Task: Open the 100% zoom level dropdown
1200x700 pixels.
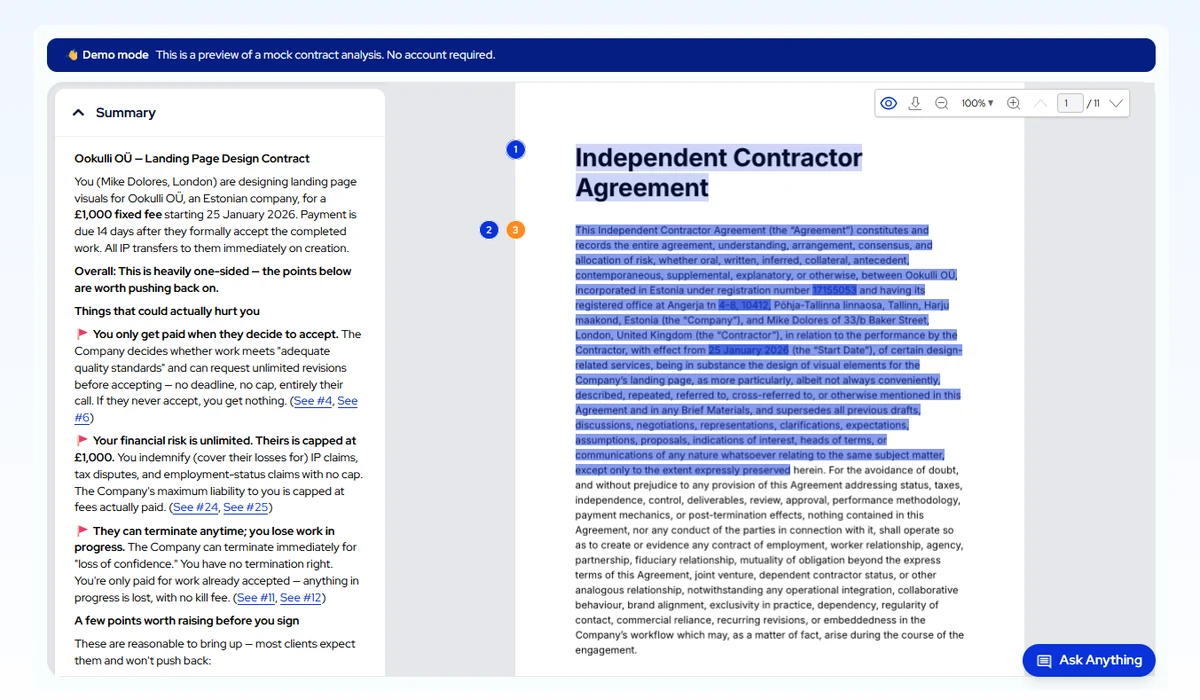Action: [977, 103]
